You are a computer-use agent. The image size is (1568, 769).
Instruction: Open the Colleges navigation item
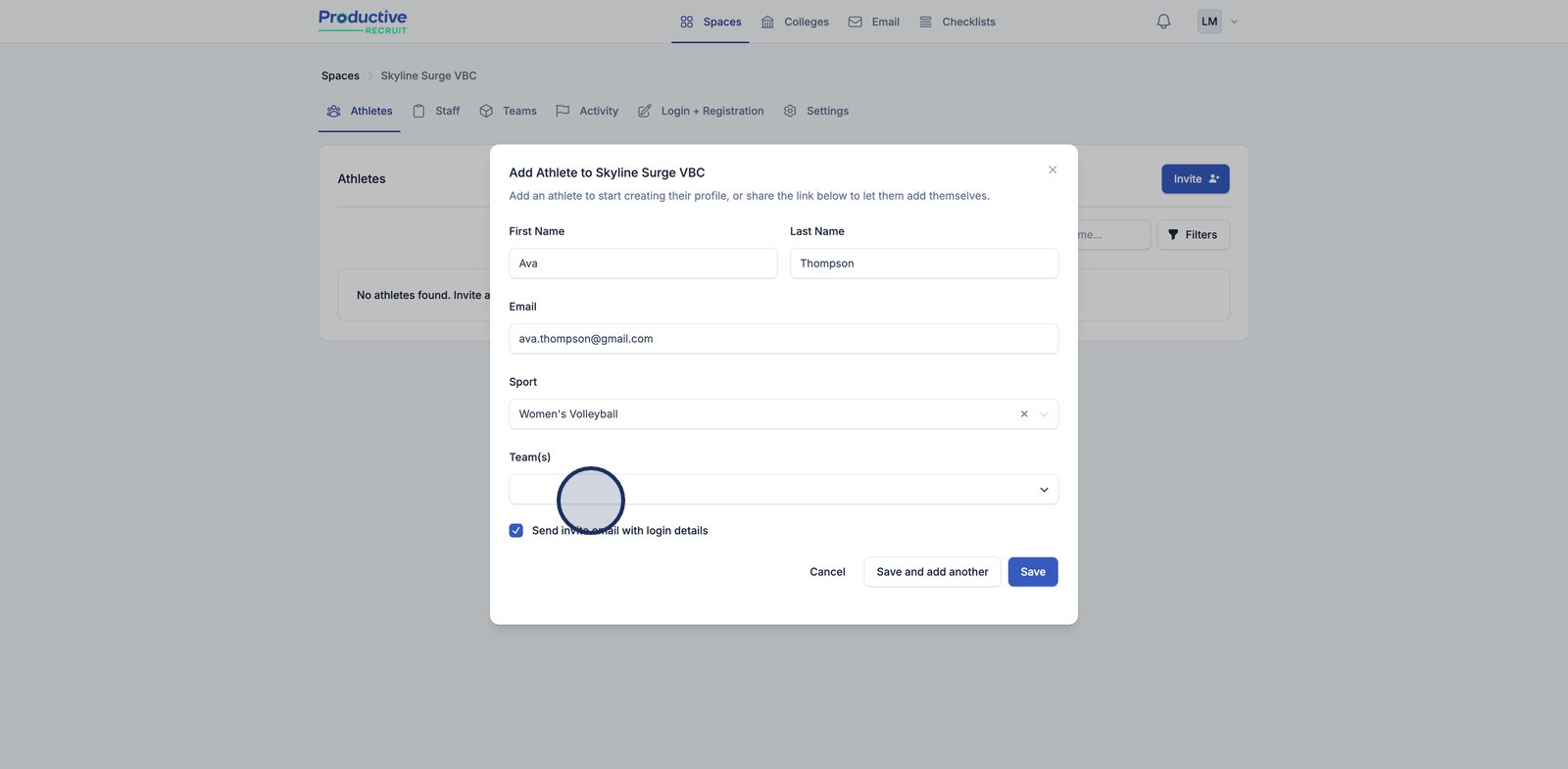tap(795, 22)
